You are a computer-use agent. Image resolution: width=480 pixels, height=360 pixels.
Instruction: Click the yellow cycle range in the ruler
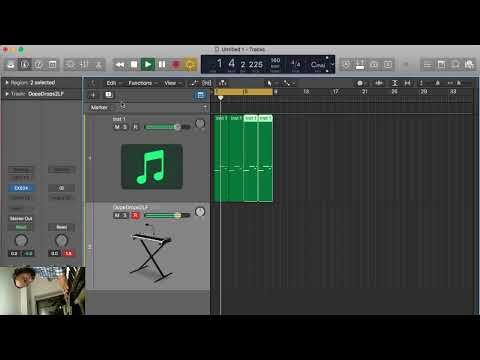244,92
